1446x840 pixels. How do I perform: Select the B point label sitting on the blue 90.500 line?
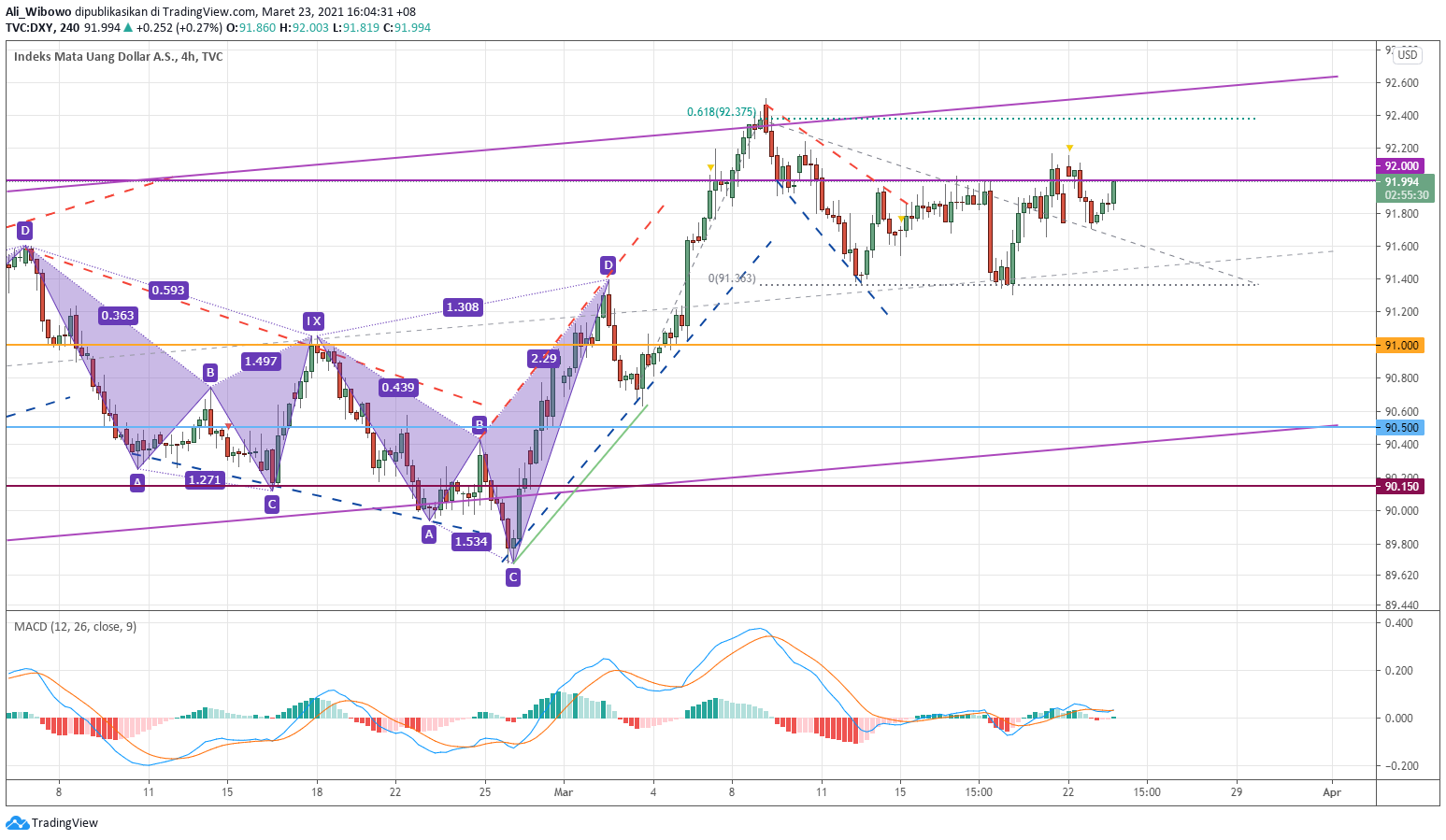point(480,425)
